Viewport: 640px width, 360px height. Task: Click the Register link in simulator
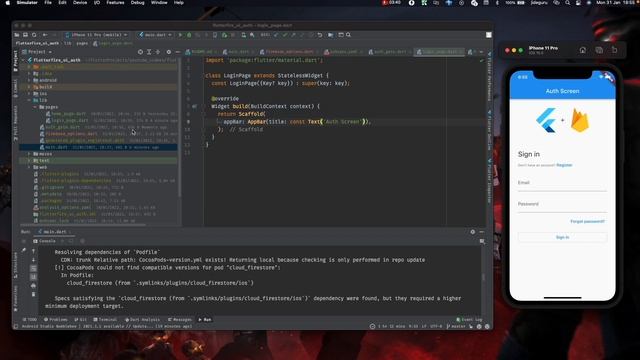tap(564, 165)
